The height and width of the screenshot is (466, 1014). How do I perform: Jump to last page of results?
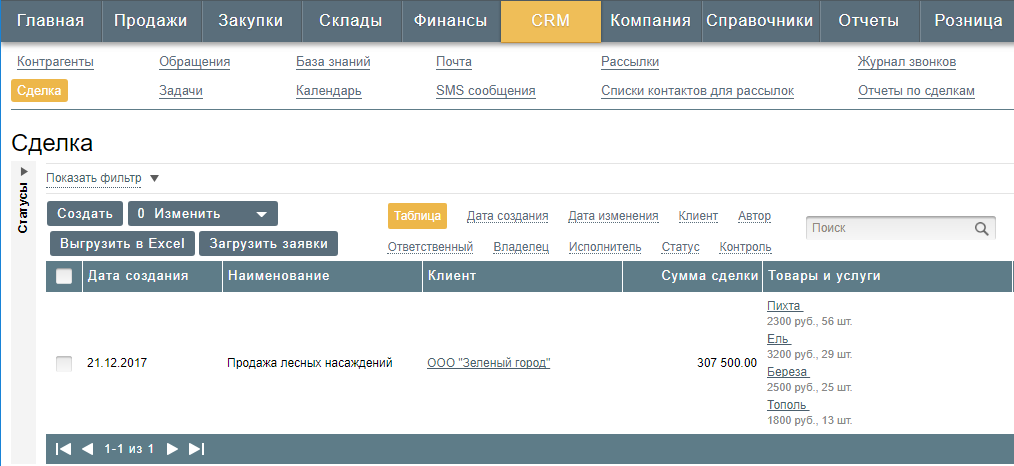click(196, 449)
